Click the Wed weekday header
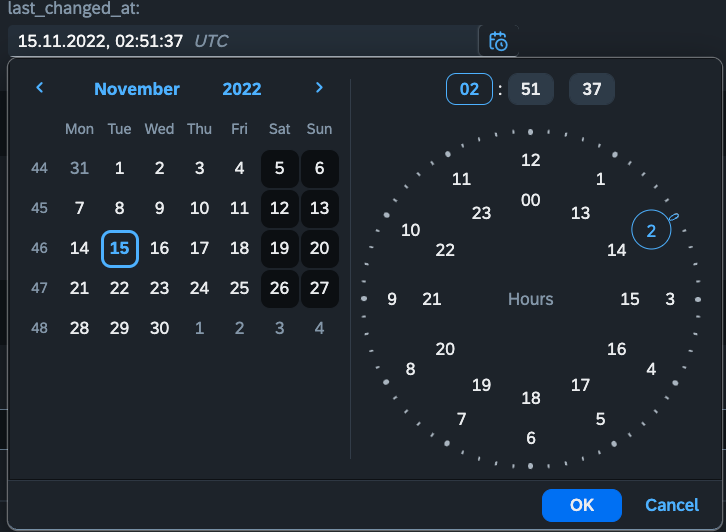The height and width of the screenshot is (532, 726). (159, 129)
